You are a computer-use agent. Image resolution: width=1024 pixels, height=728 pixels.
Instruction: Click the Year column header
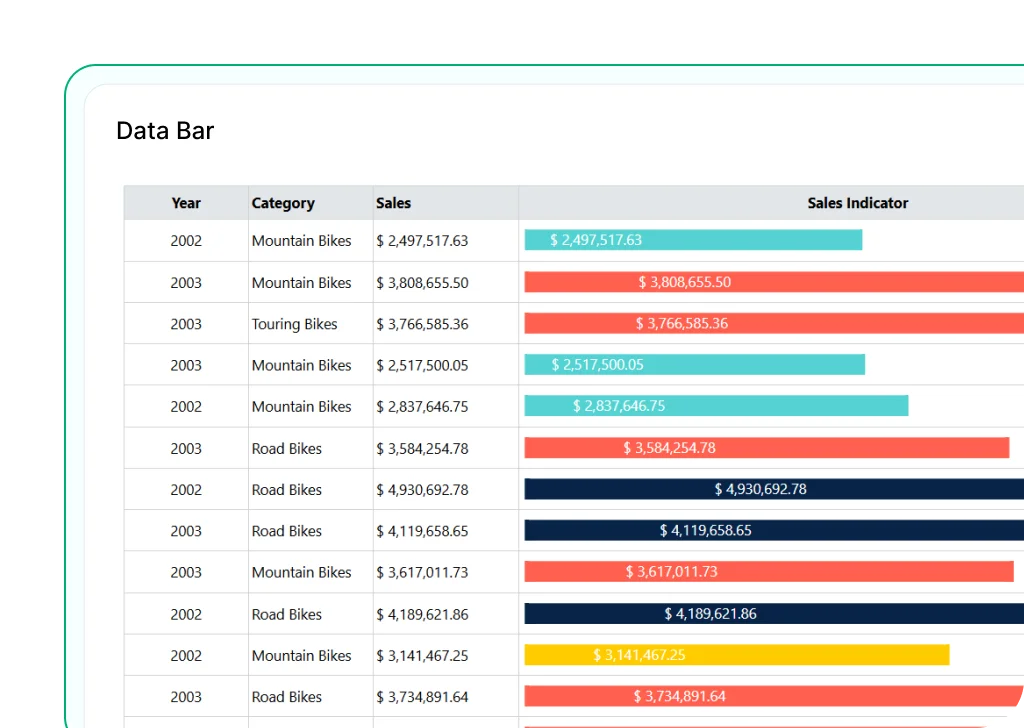(x=186, y=202)
